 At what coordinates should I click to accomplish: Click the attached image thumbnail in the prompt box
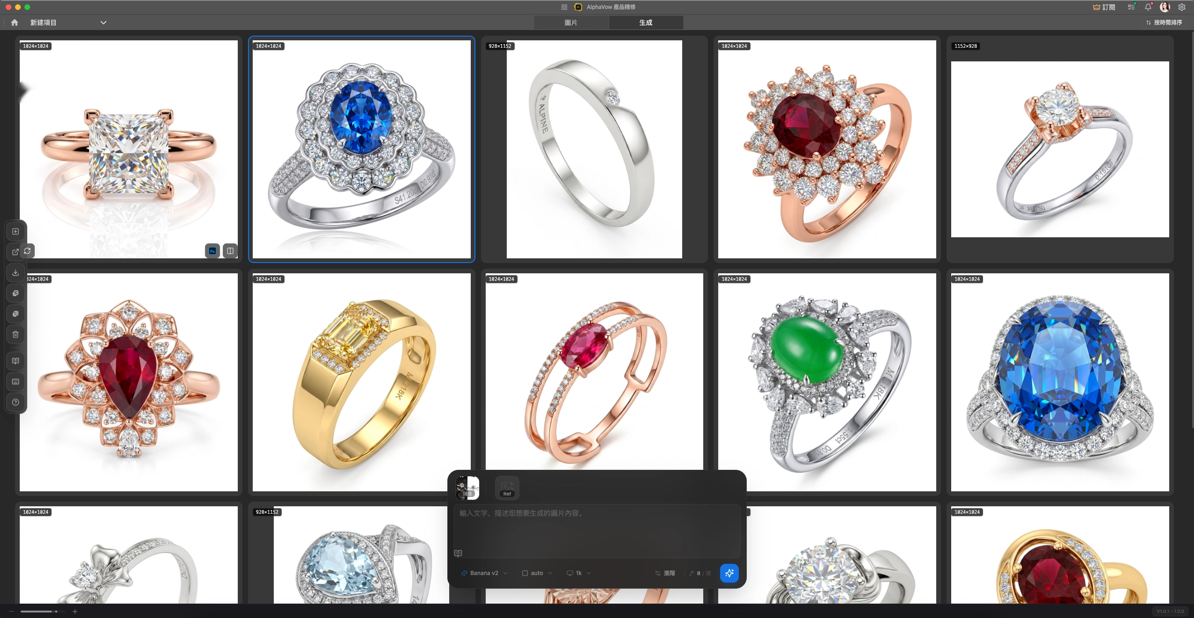click(x=467, y=488)
